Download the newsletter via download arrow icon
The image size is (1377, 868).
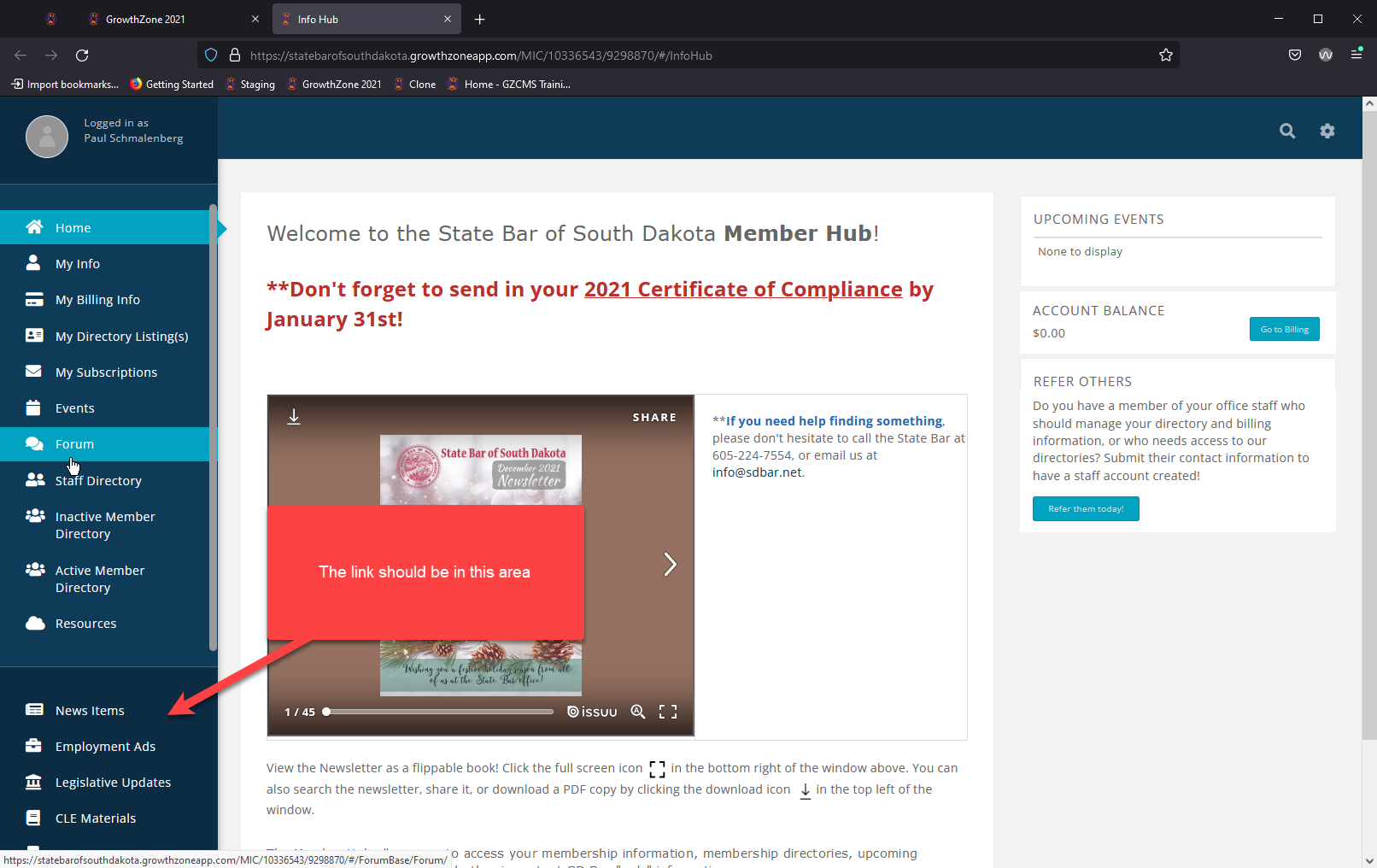coord(294,416)
